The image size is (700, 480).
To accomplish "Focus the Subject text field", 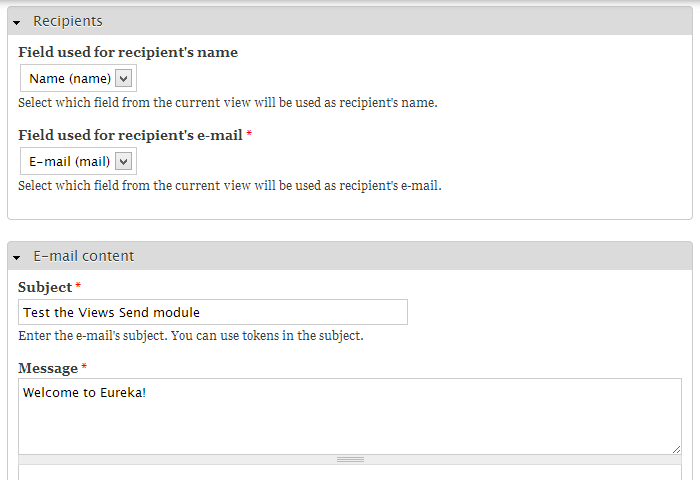I will [212, 312].
